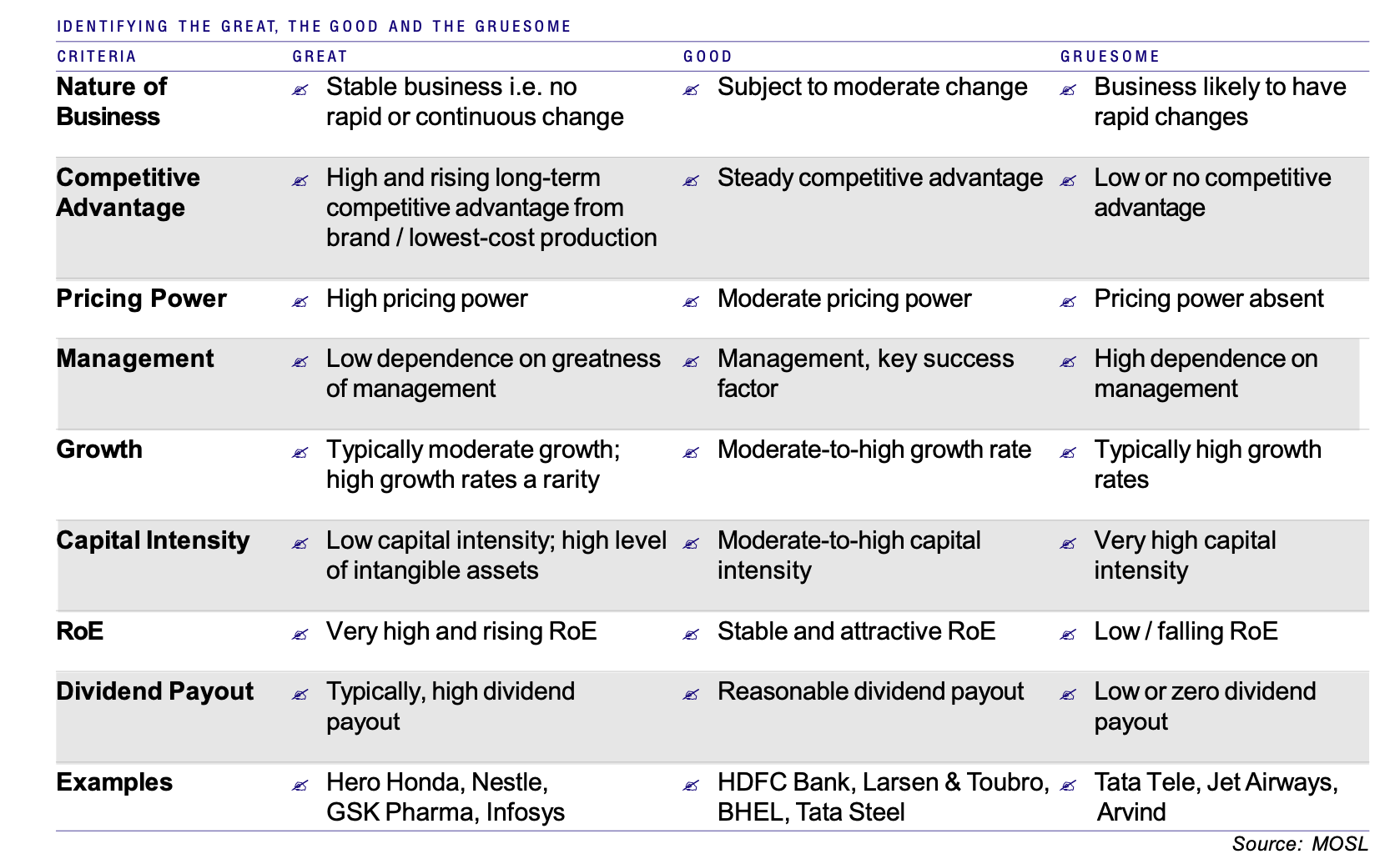Click the 'Dividend Payout' row label
Viewport: 1400px width, 864px height.
pyautogui.click(x=154, y=691)
